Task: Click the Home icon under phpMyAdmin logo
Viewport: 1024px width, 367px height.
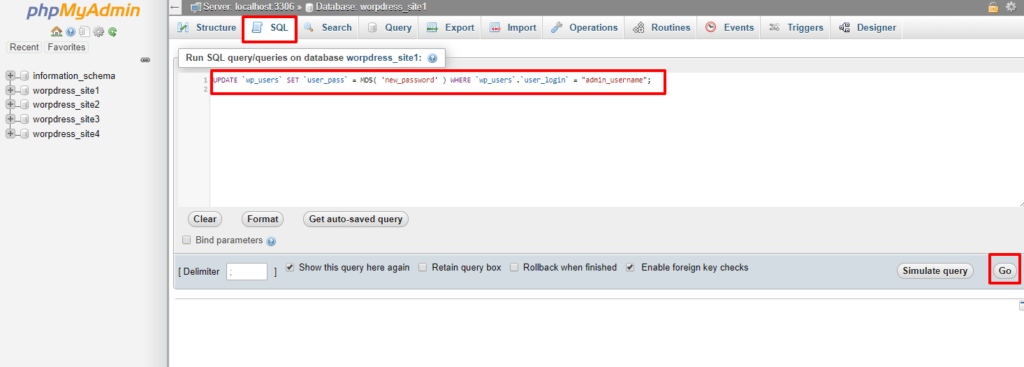Action: [56, 31]
